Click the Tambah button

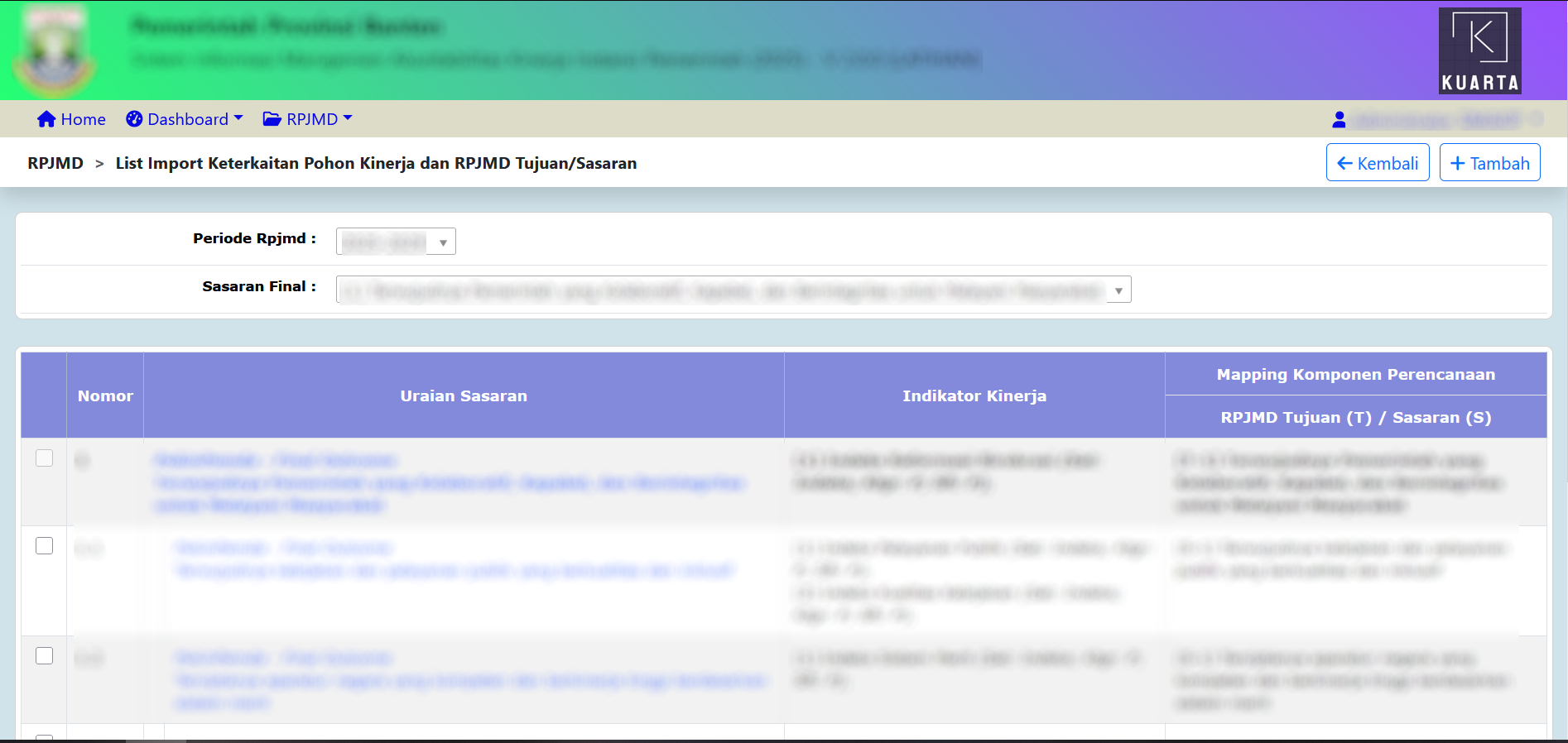coord(1489,163)
